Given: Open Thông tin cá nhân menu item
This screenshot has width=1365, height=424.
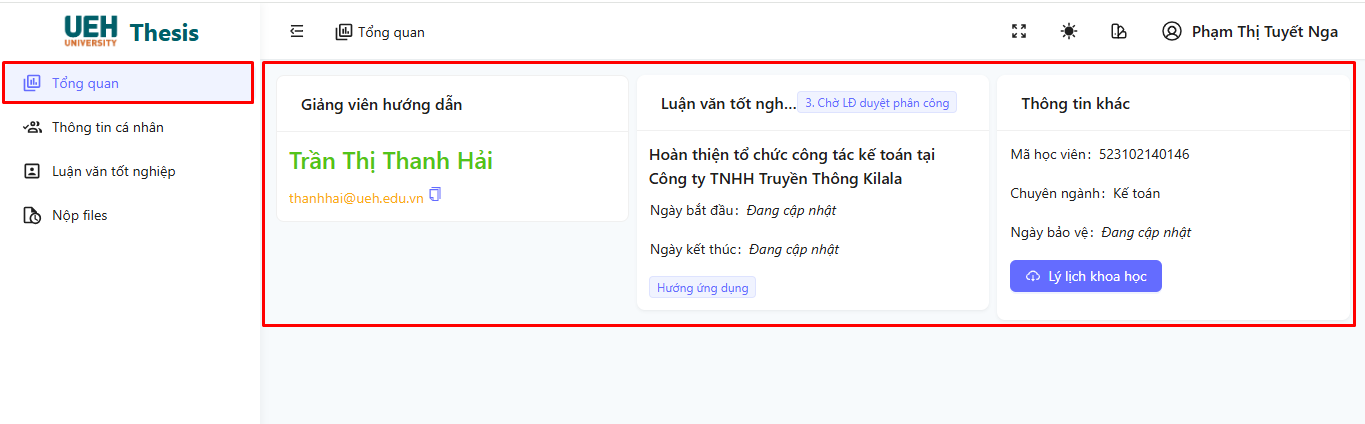Looking at the screenshot, I should [108, 127].
